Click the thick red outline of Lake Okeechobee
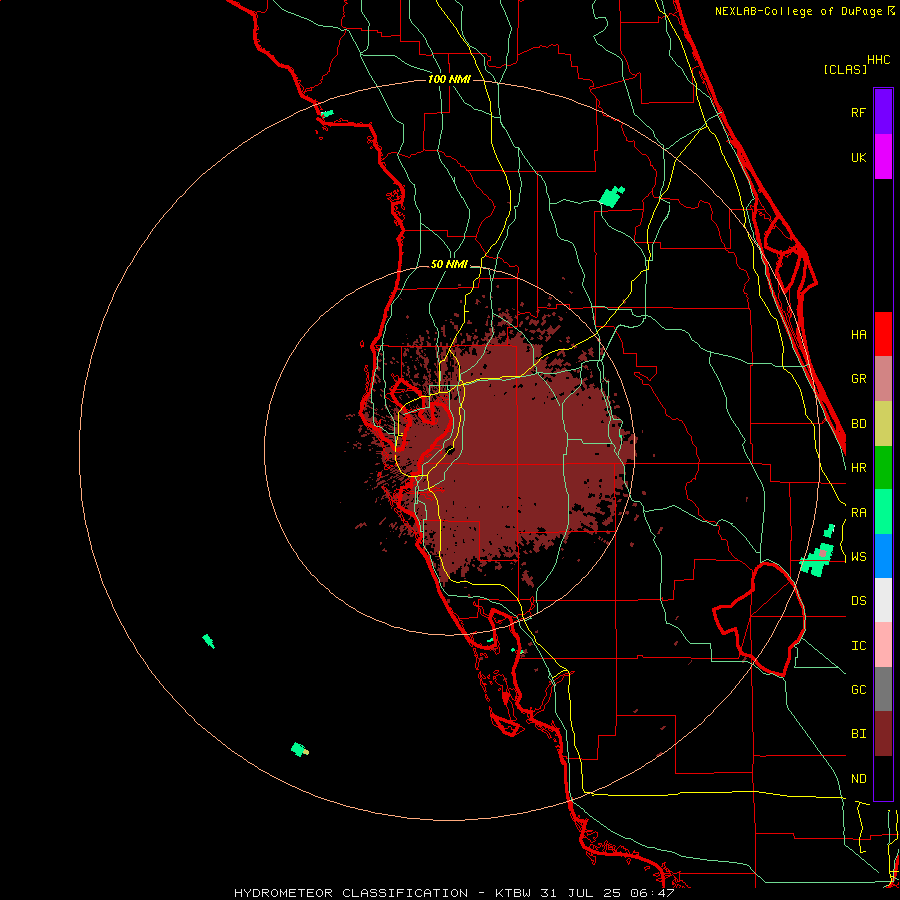 click(x=759, y=619)
